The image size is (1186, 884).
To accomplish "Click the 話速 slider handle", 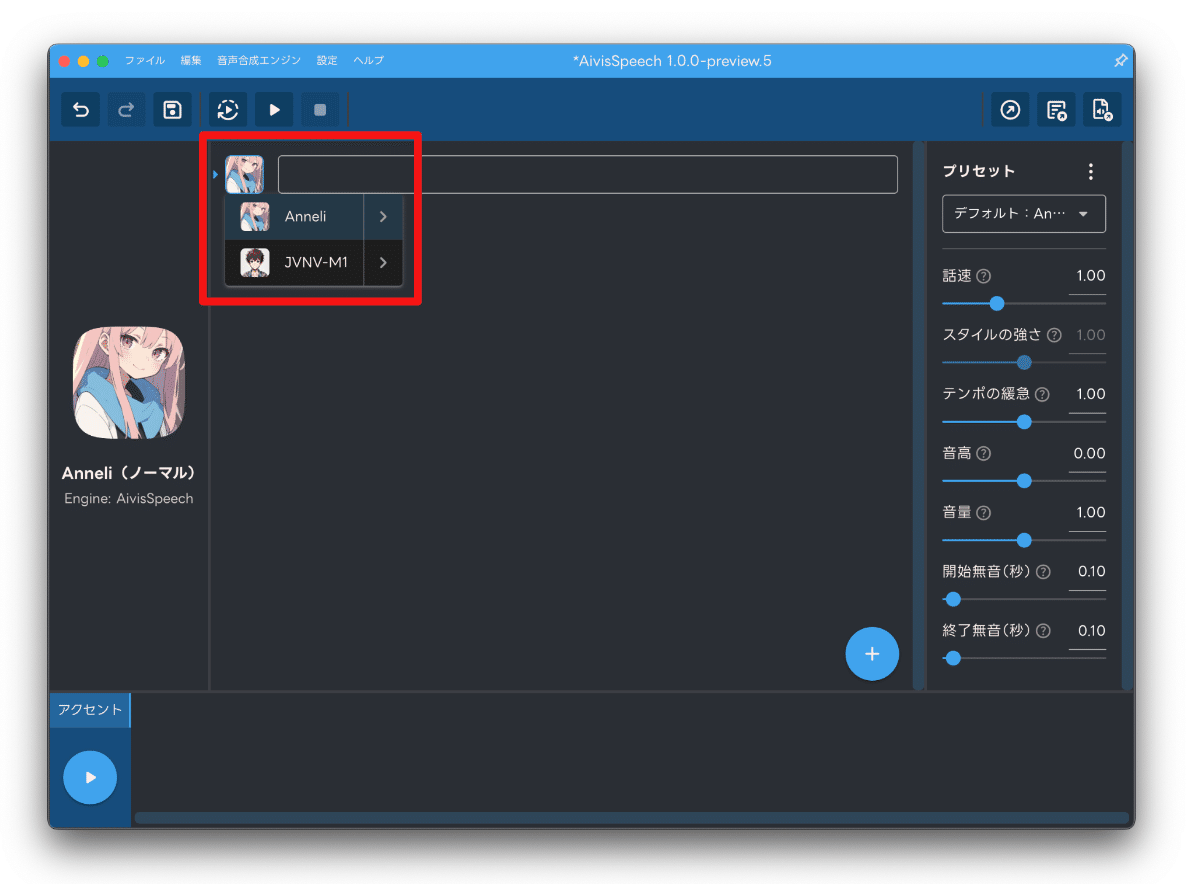I will pos(997,304).
